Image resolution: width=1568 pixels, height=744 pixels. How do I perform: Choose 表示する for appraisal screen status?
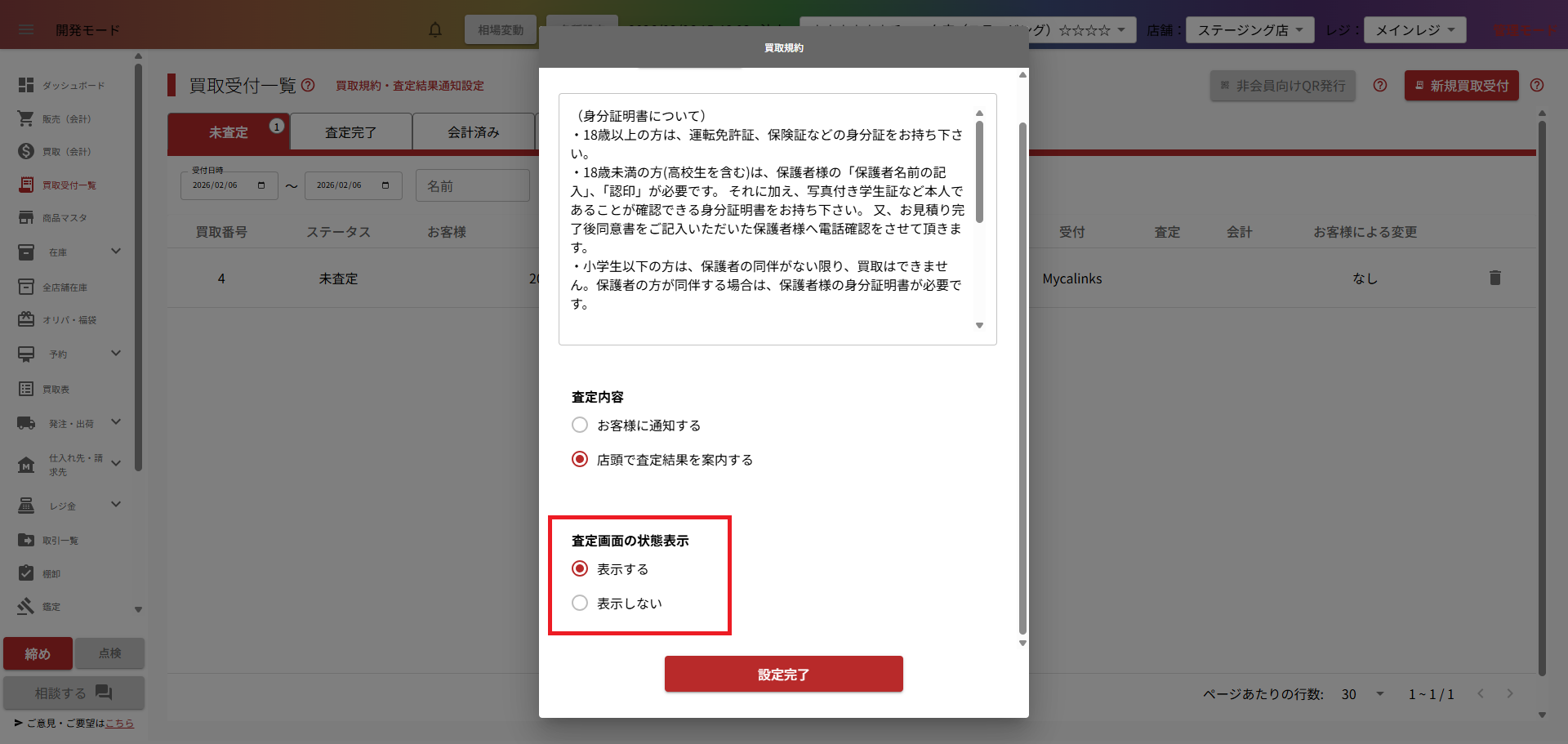(x=580, y=569)
